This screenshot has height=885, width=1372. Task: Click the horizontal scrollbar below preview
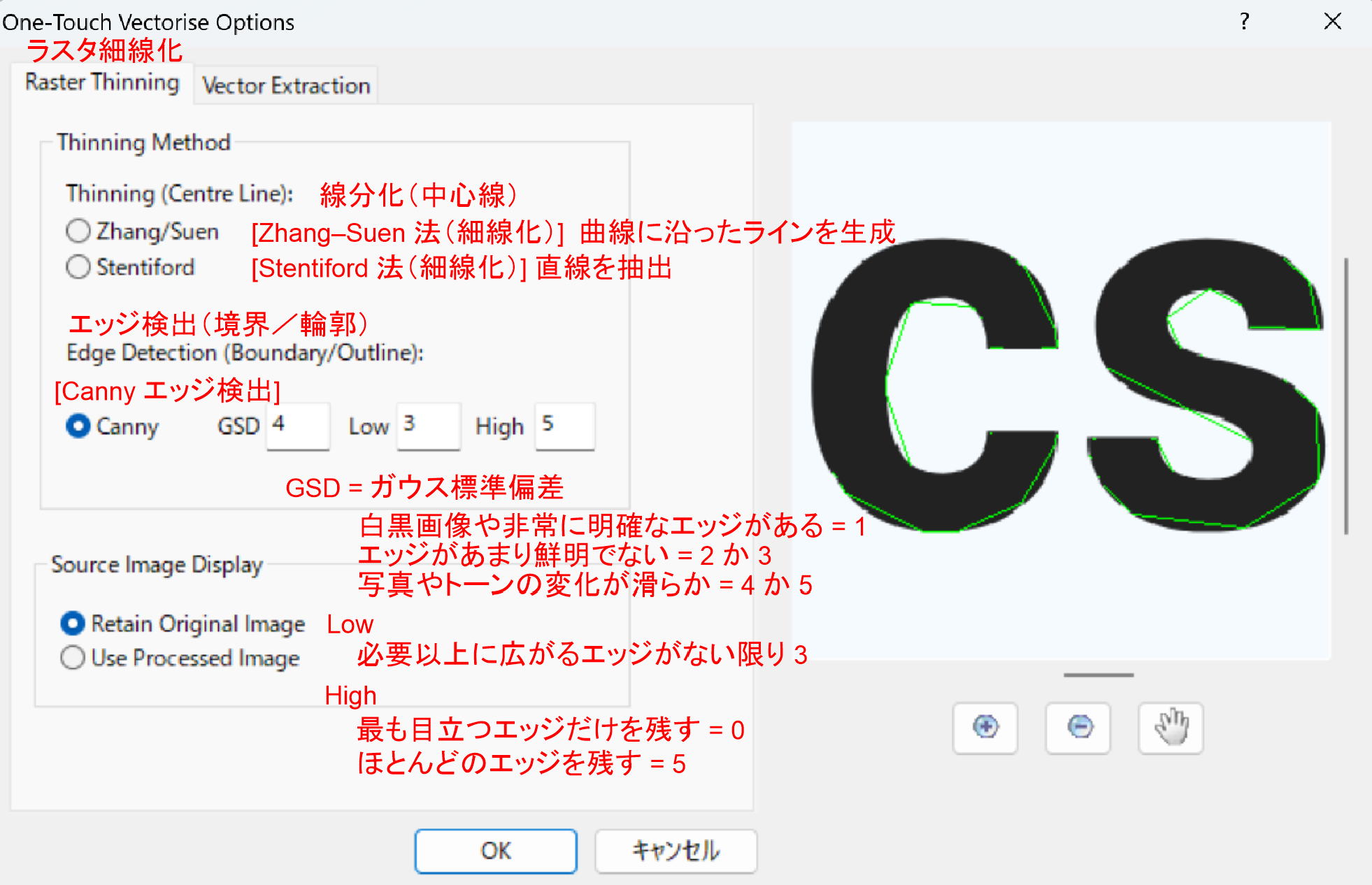coord(1098,675)
